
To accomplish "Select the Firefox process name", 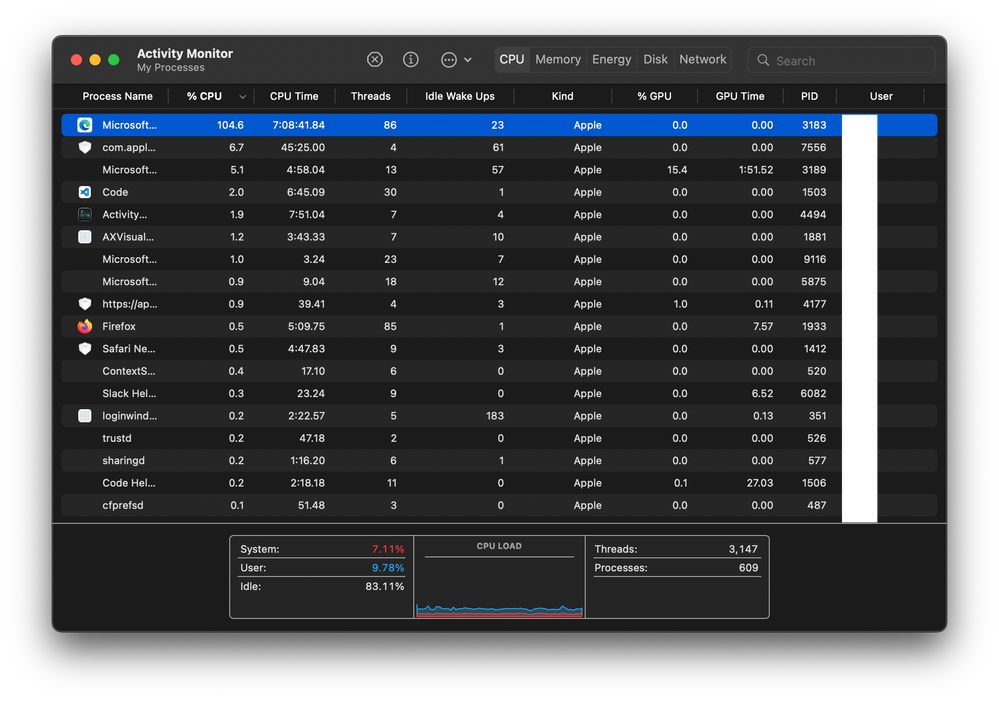I will (x=119, y=326).
